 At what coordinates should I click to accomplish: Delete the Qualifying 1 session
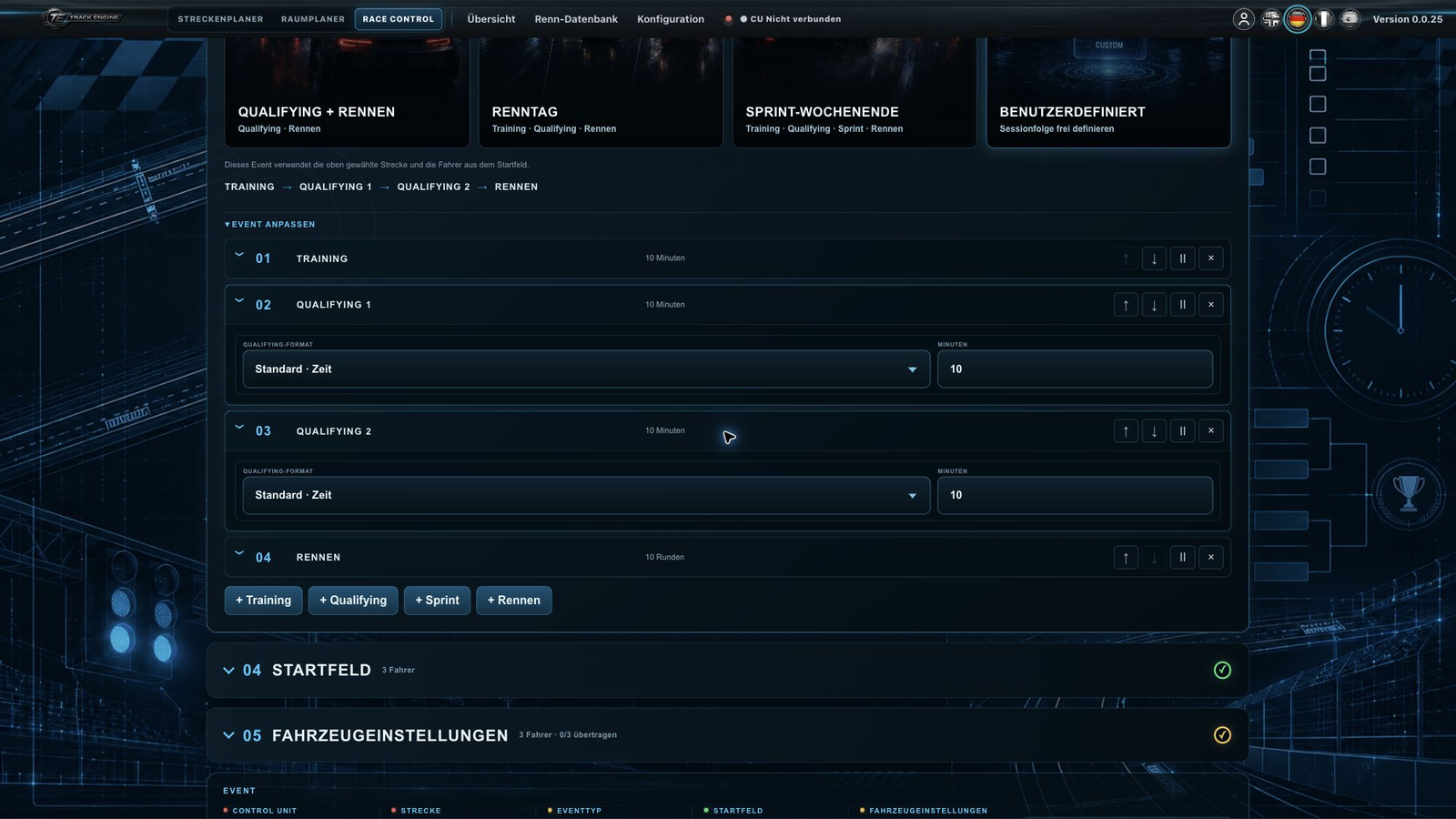[x=1211, y=305]
